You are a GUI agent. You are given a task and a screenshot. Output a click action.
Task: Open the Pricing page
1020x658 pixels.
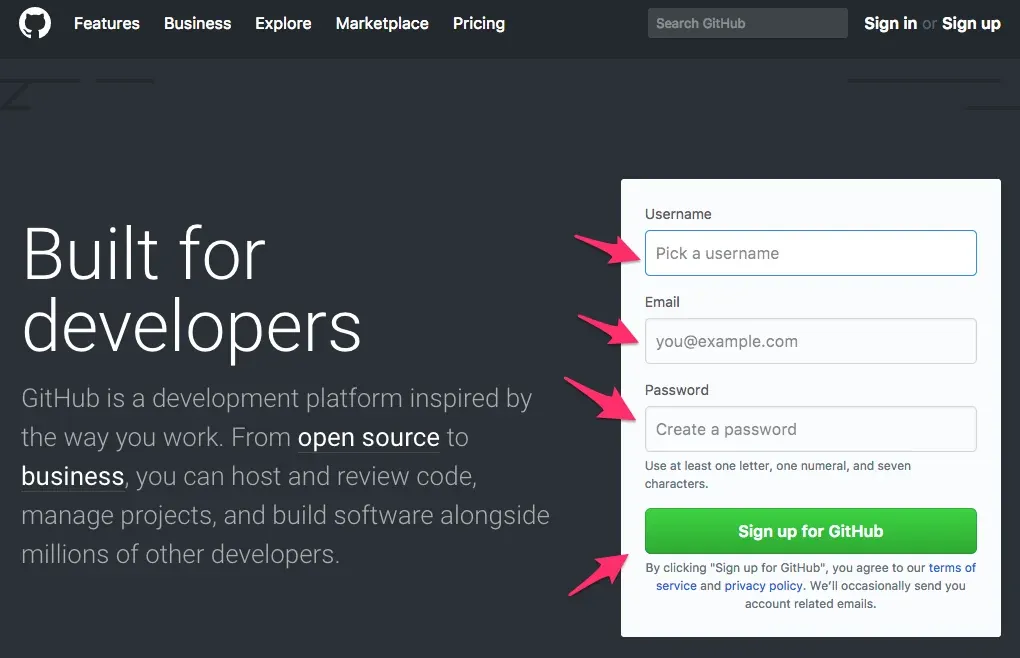click(x=478, y=24)
